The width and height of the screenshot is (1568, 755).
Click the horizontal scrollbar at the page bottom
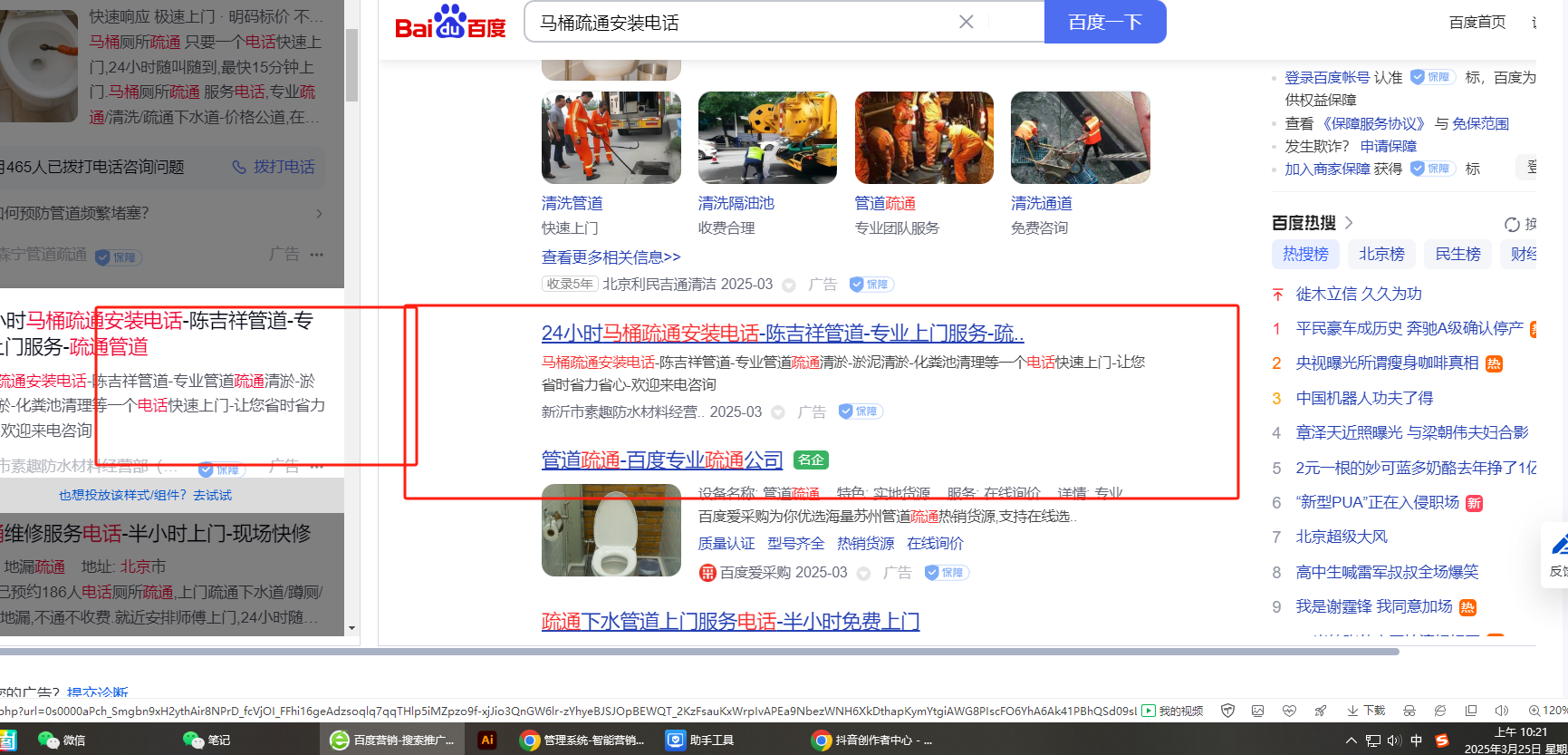point(699,651)
